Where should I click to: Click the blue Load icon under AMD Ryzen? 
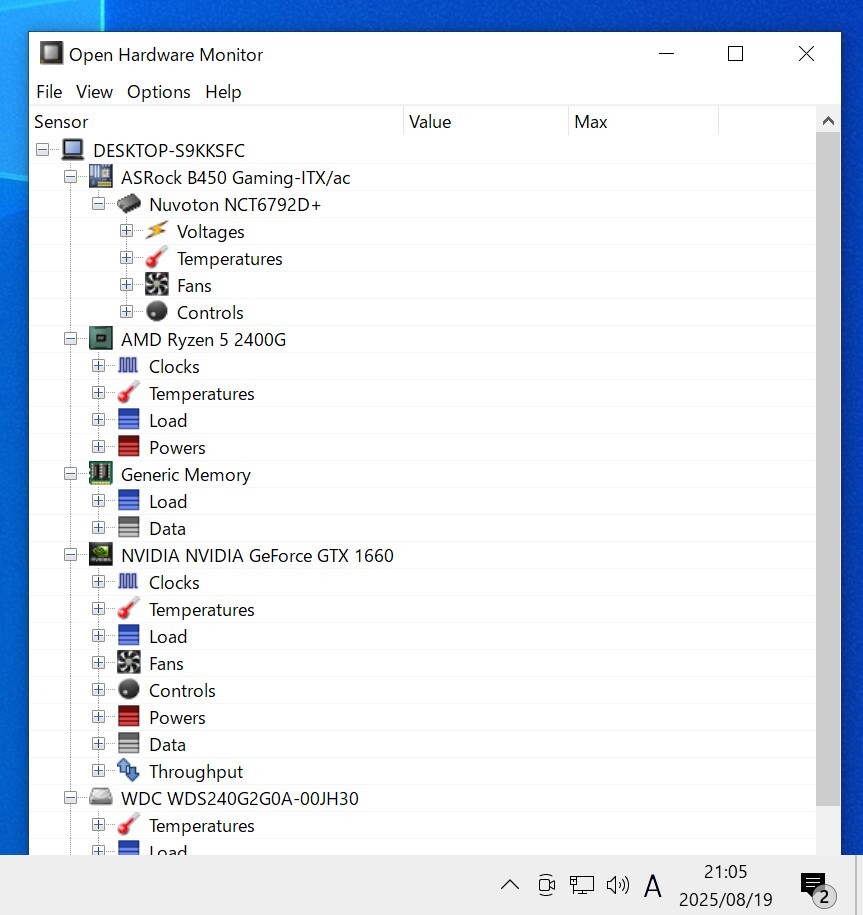point(128,420)
